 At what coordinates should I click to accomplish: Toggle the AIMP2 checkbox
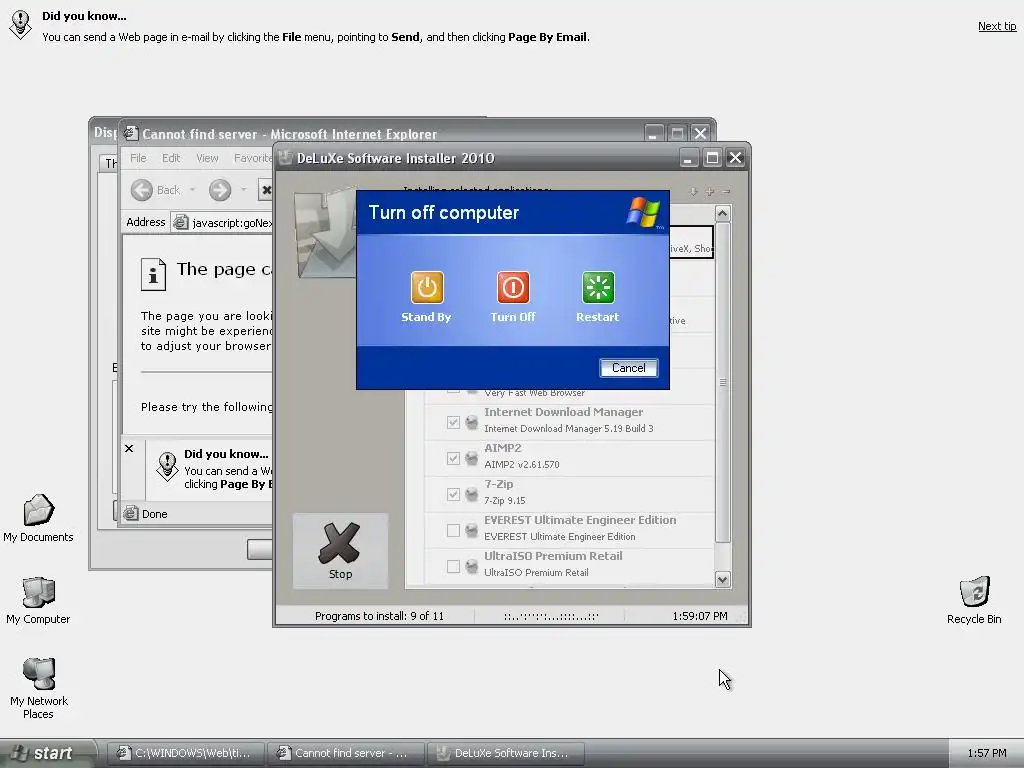[x=453, y=458]
